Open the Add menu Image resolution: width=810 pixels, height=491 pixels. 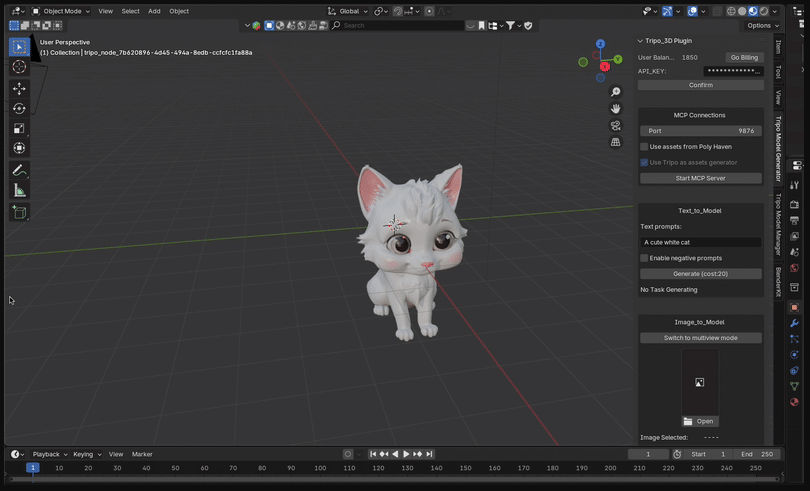point(154,11)
